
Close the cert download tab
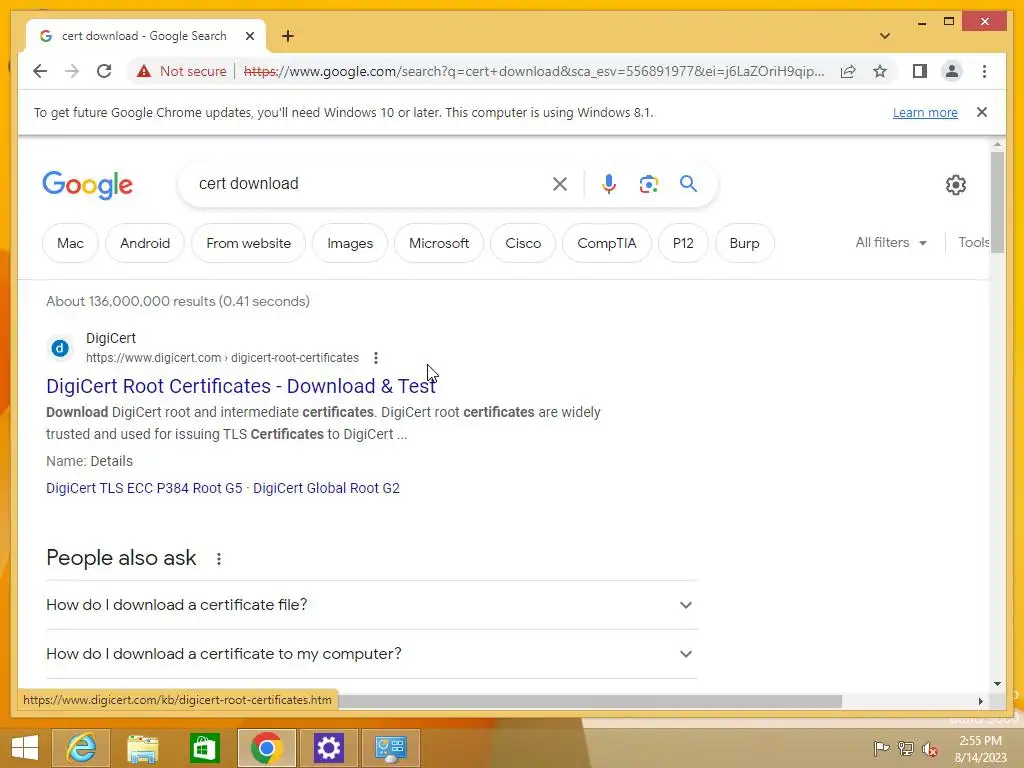pos(249,36)
